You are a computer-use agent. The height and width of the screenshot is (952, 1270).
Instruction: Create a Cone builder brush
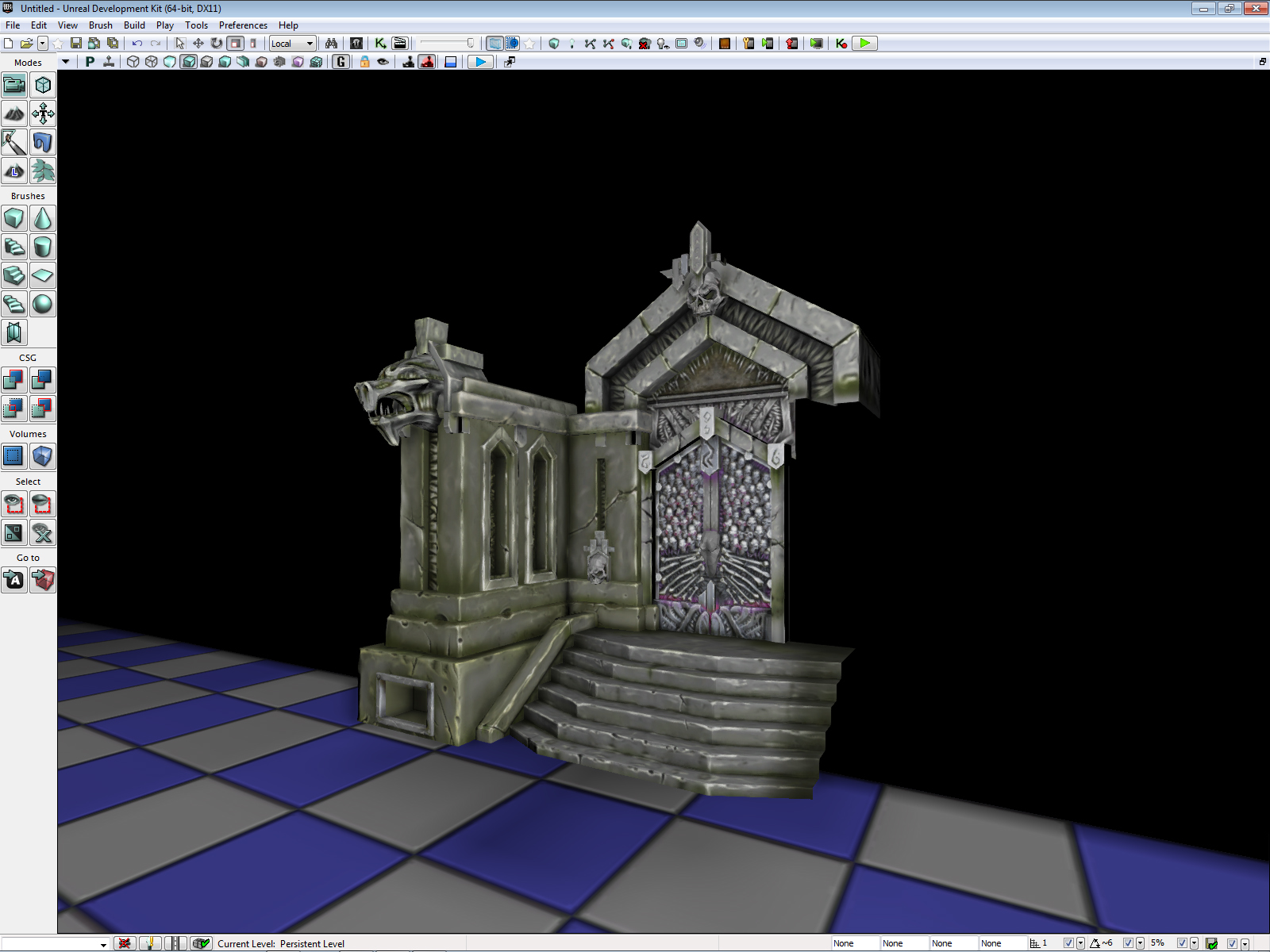click(43, 218)
